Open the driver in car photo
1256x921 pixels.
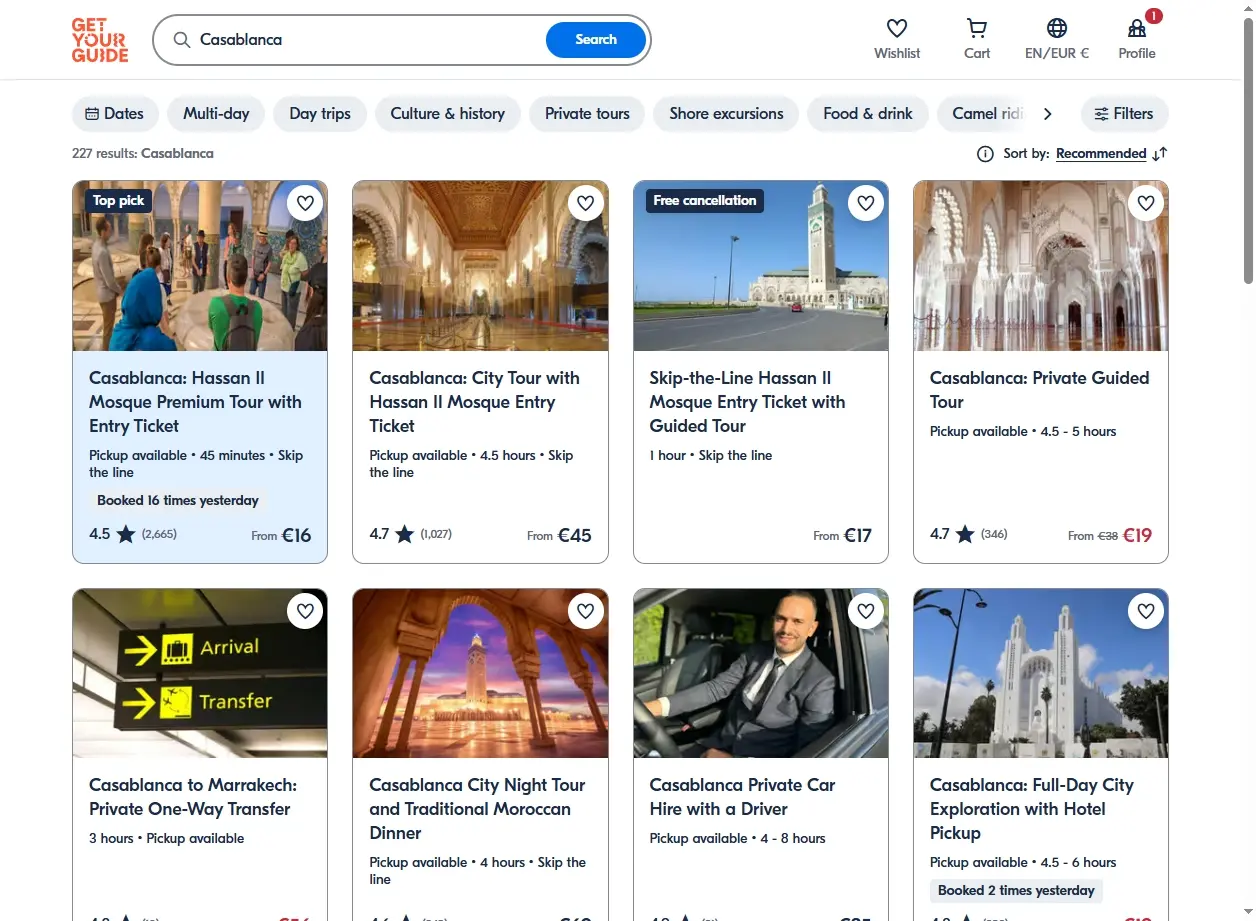tap(760, 673)
